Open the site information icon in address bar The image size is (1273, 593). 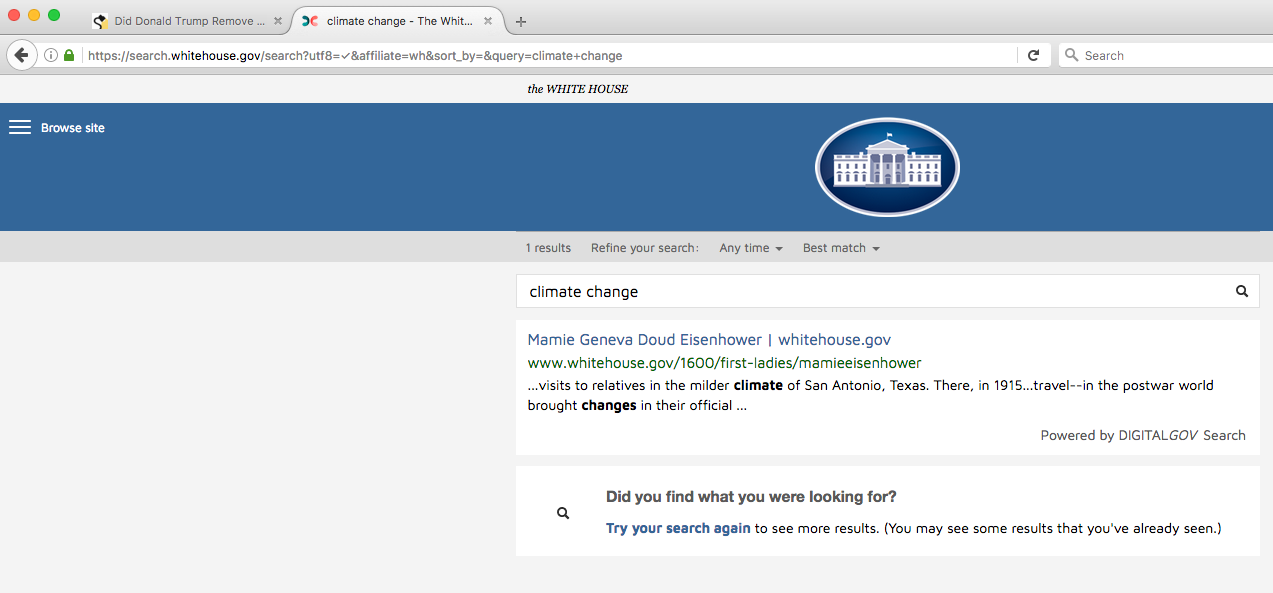click(50, 56)
